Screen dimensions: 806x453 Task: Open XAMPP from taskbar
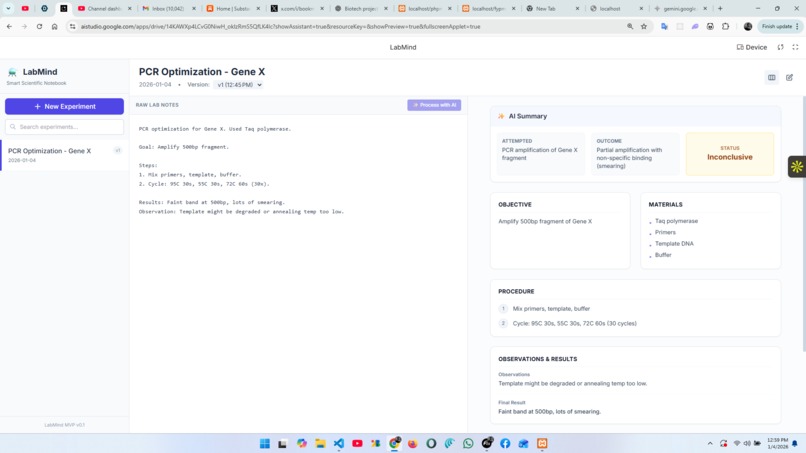click(542, 443)
